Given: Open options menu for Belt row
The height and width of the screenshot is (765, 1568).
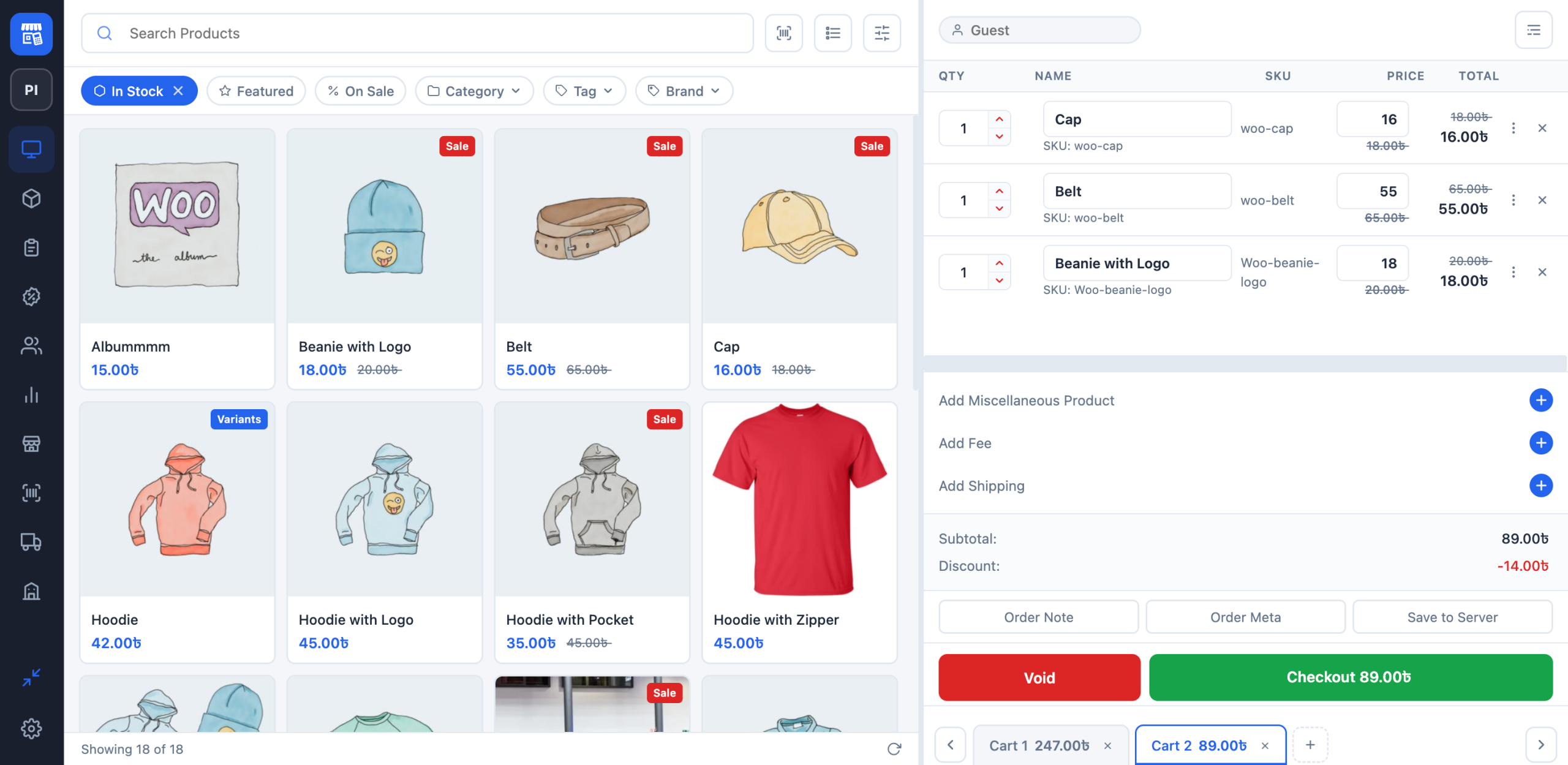Looking at the screenshot, I should pyautogui.click(x=1513, y=200).
